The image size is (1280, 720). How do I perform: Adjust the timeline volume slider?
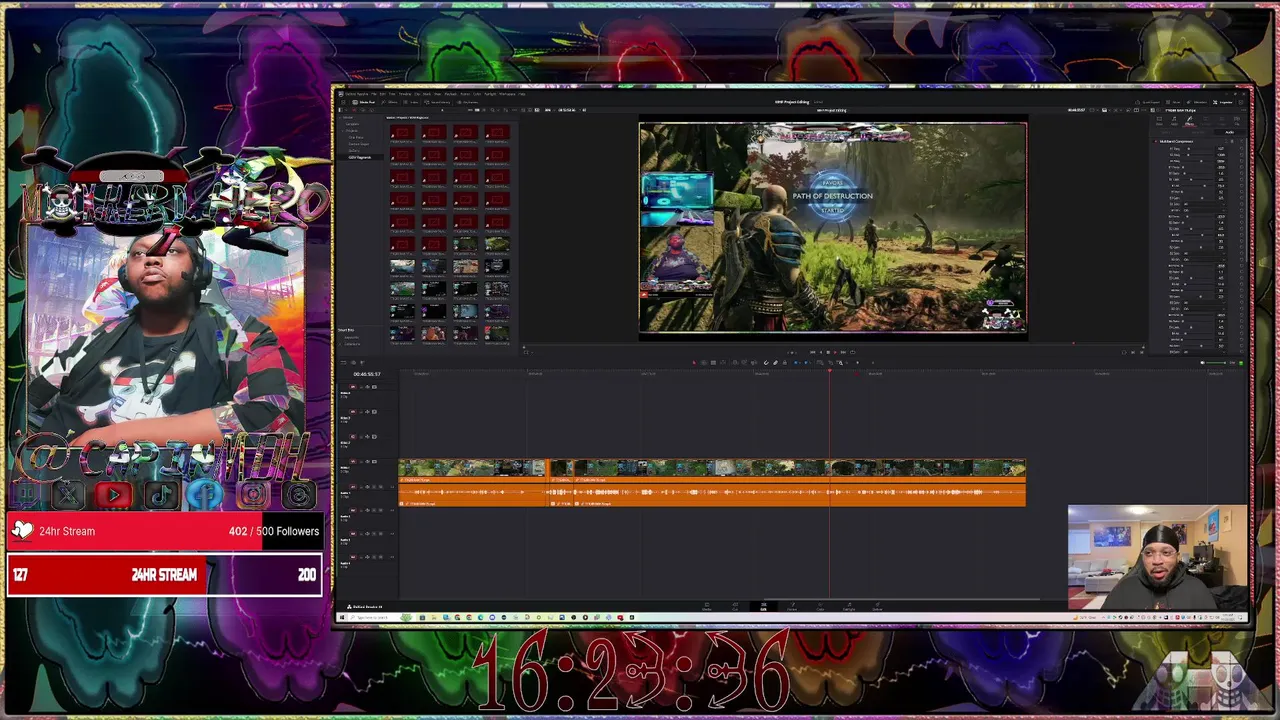(1216, 363)
